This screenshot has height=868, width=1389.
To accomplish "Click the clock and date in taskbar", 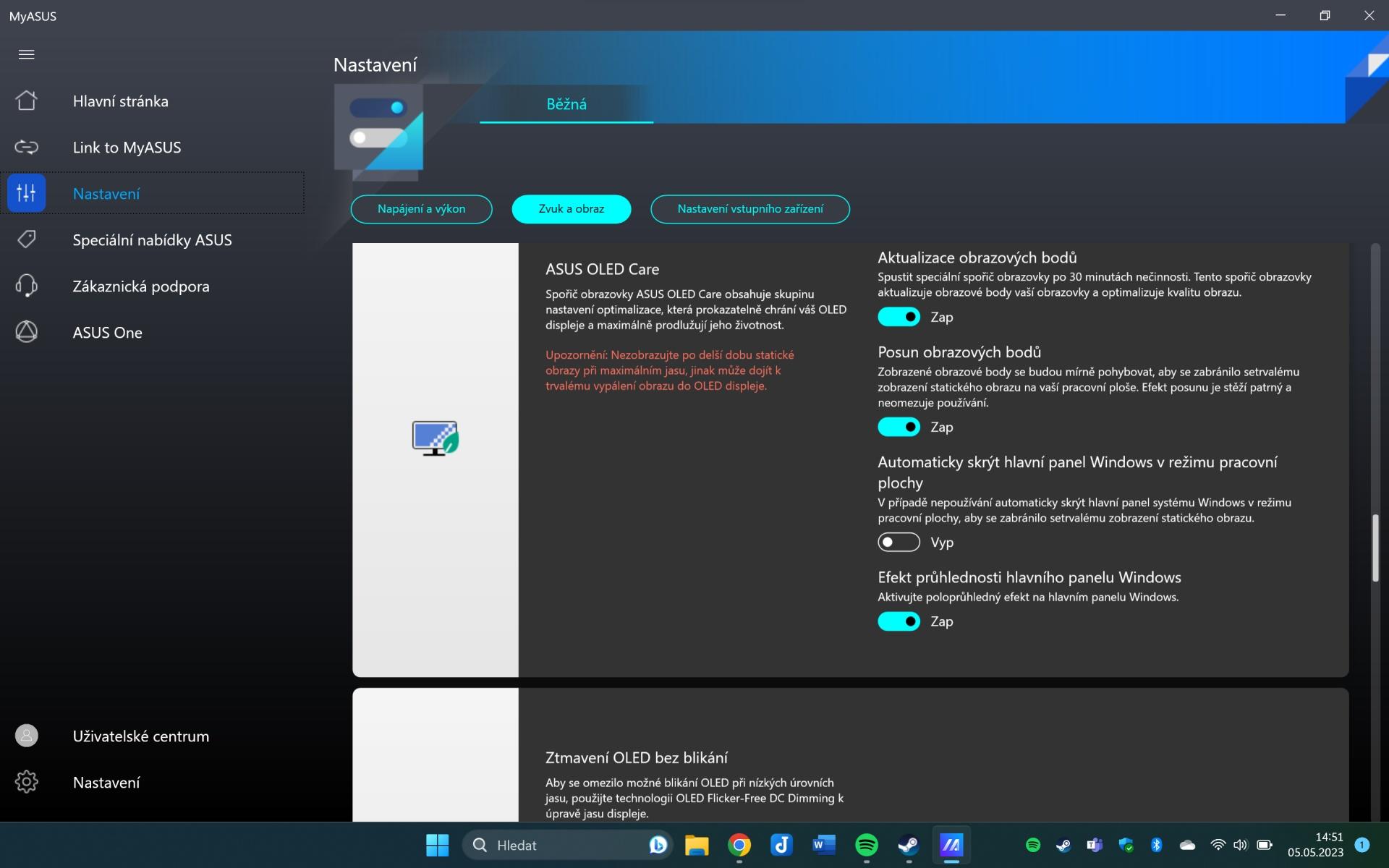I will coord(1315,845).
